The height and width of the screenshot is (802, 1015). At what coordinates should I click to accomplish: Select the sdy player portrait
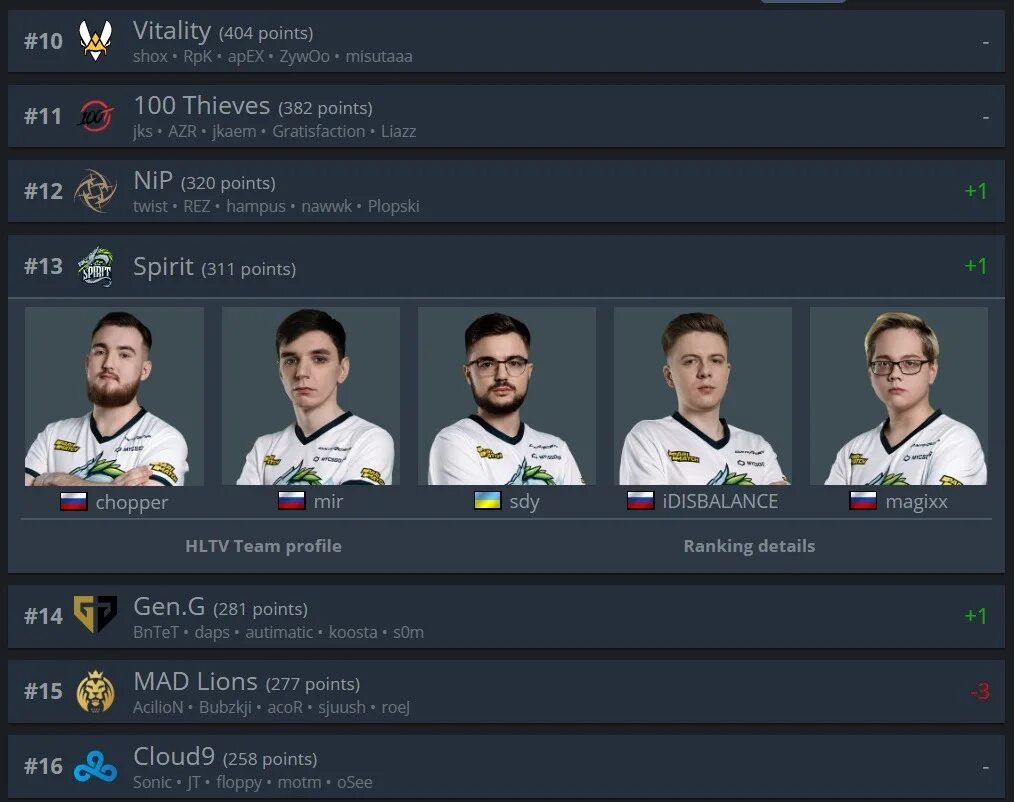coord(507,396)
